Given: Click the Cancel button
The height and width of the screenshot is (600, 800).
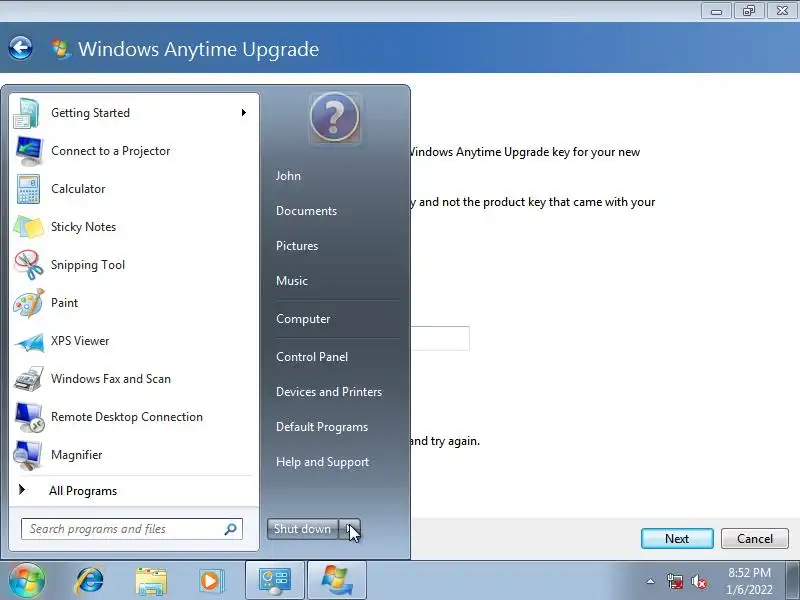Looking at the screenshot, I should (755, 539).
